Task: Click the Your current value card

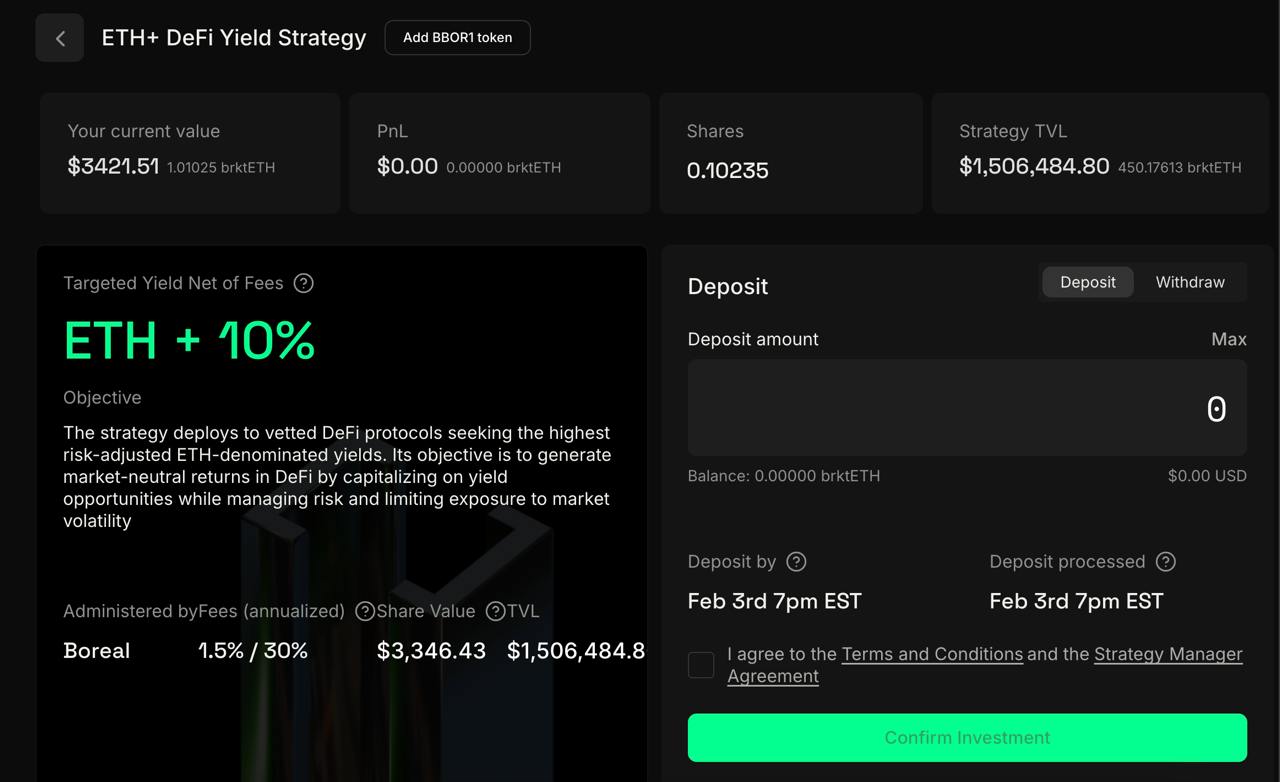Action: tap(190, 153)
